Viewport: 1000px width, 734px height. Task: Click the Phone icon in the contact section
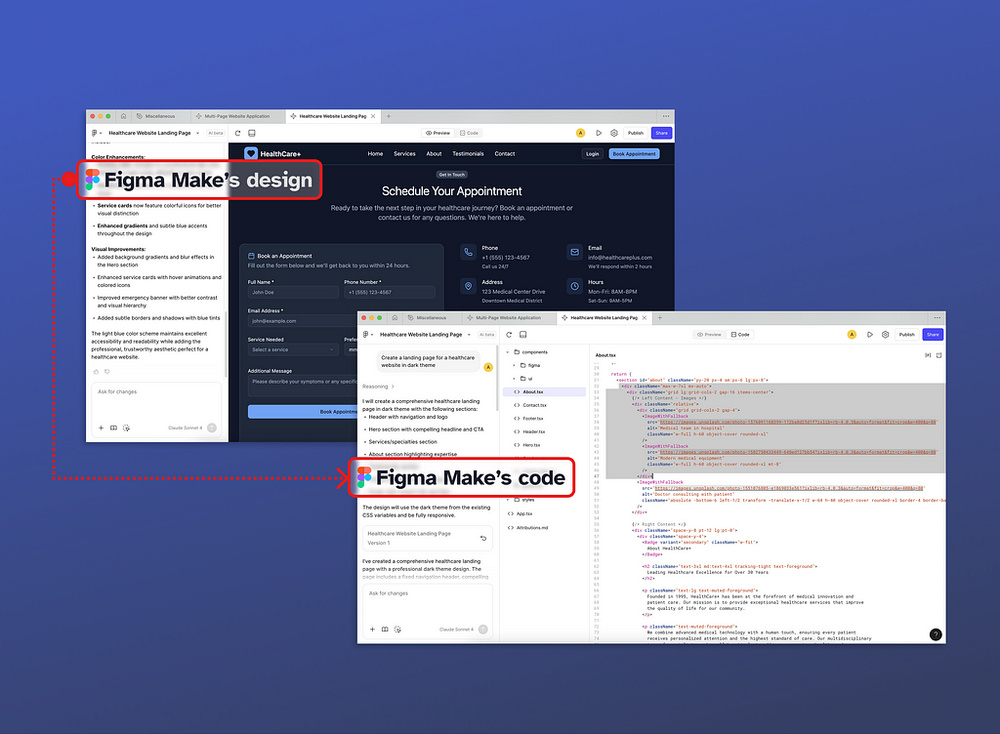(467, 251)
